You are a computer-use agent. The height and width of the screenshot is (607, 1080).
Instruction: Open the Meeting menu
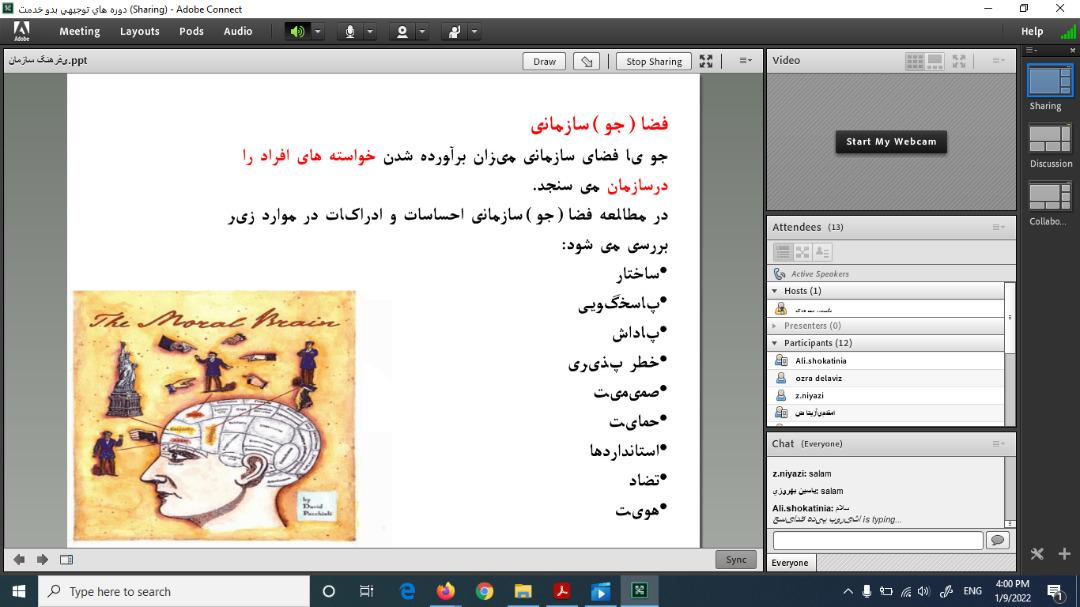79,31
